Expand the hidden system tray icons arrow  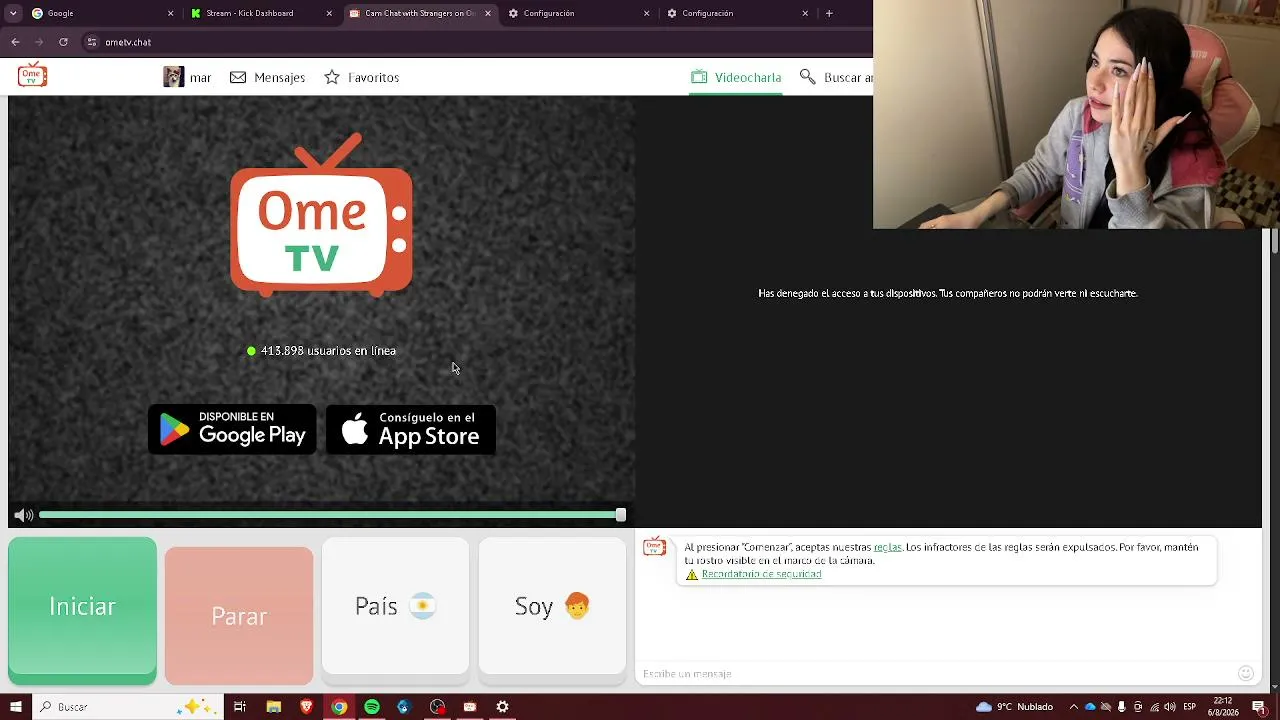coord(1073,707)
